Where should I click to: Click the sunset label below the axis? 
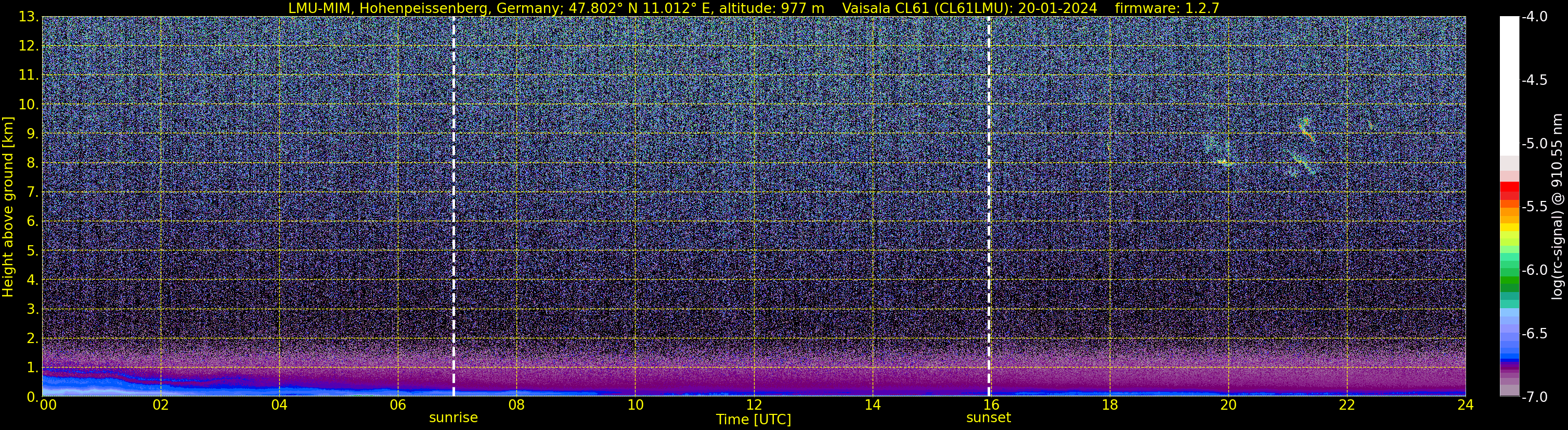pos(989,418)
